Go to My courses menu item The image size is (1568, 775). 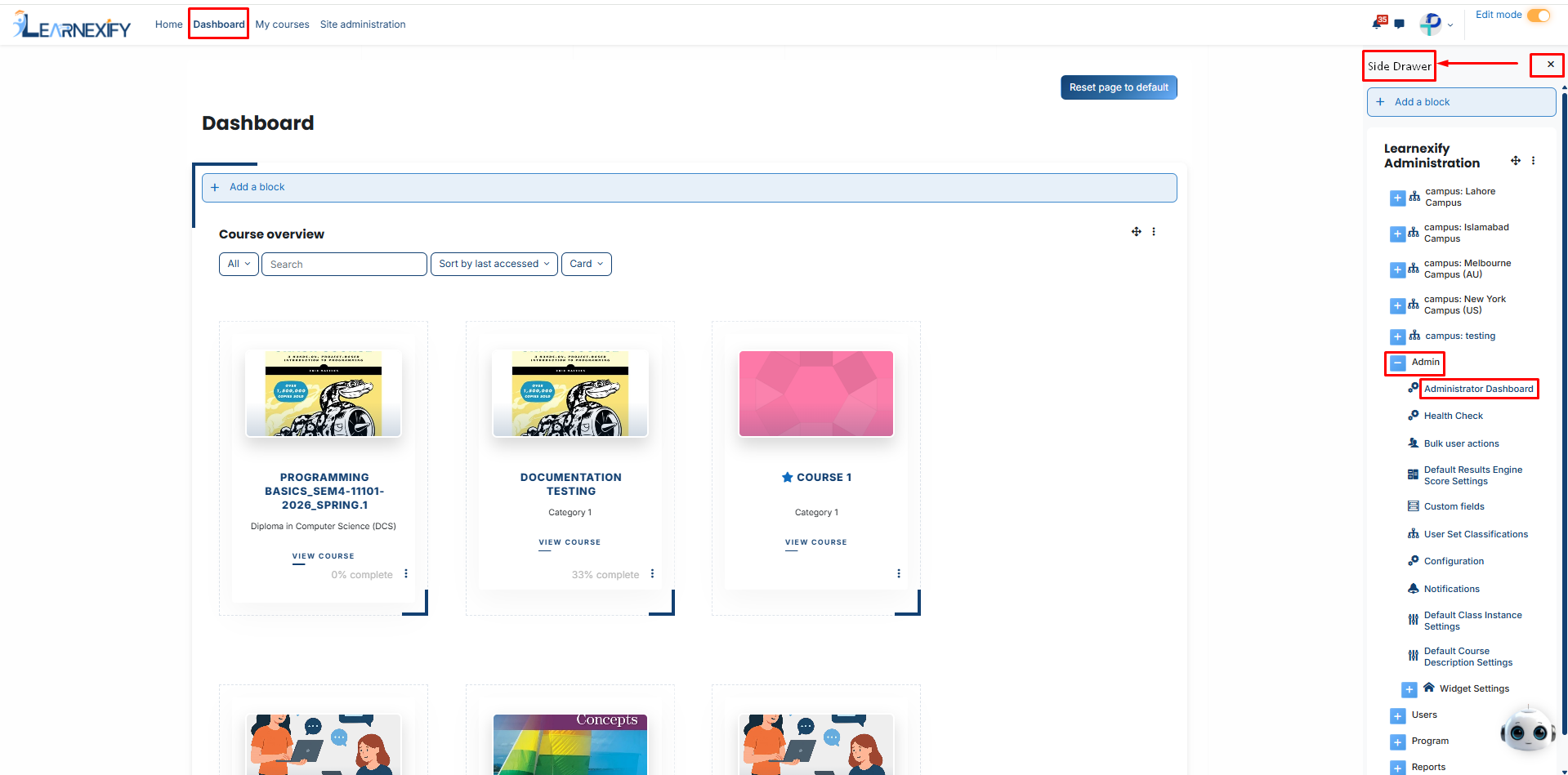click(282, 24)
